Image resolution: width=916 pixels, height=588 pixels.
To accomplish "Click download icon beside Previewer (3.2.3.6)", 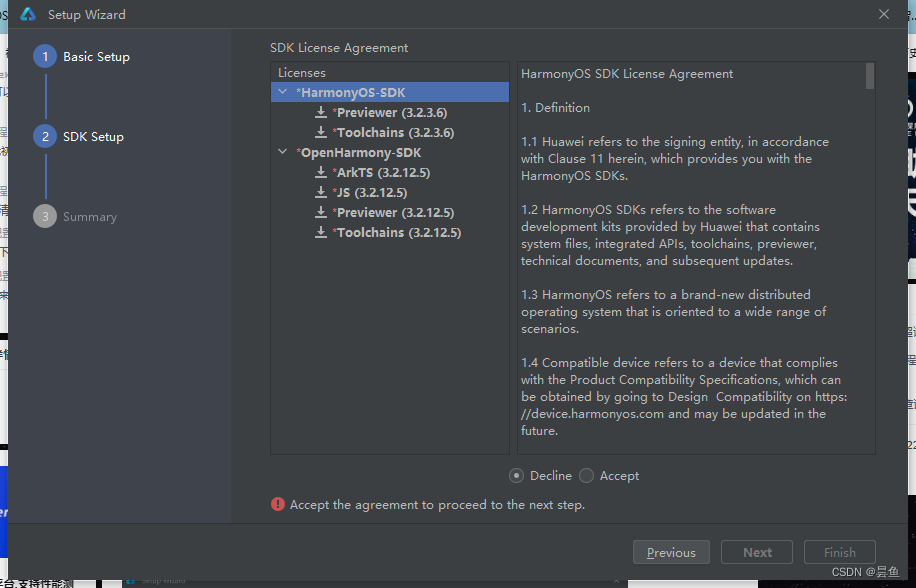I will coord(321,112).
